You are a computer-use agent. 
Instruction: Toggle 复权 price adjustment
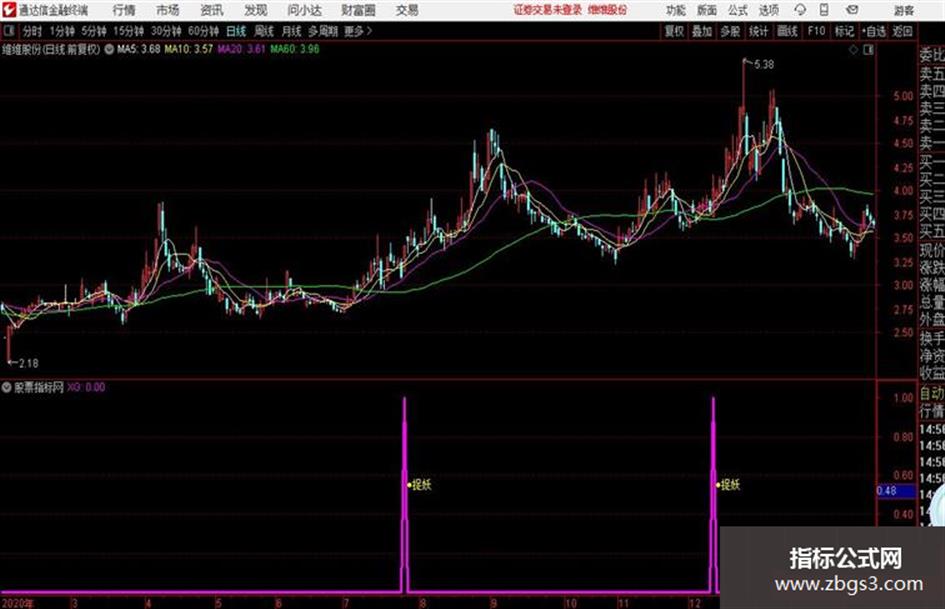pyautogui.click(x=674, y=31)
